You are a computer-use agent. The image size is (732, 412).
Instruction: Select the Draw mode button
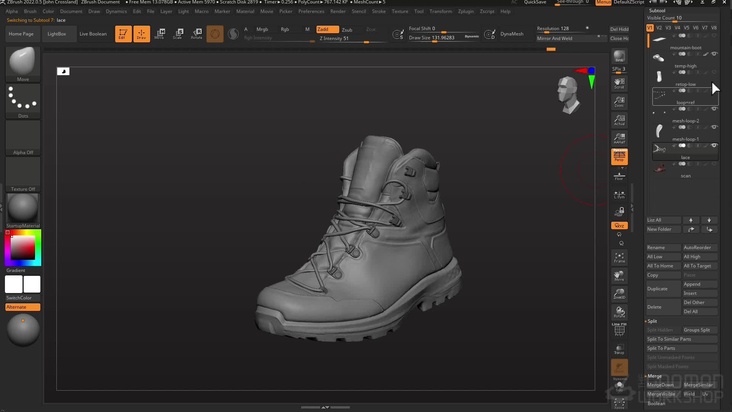pos(141,34)
